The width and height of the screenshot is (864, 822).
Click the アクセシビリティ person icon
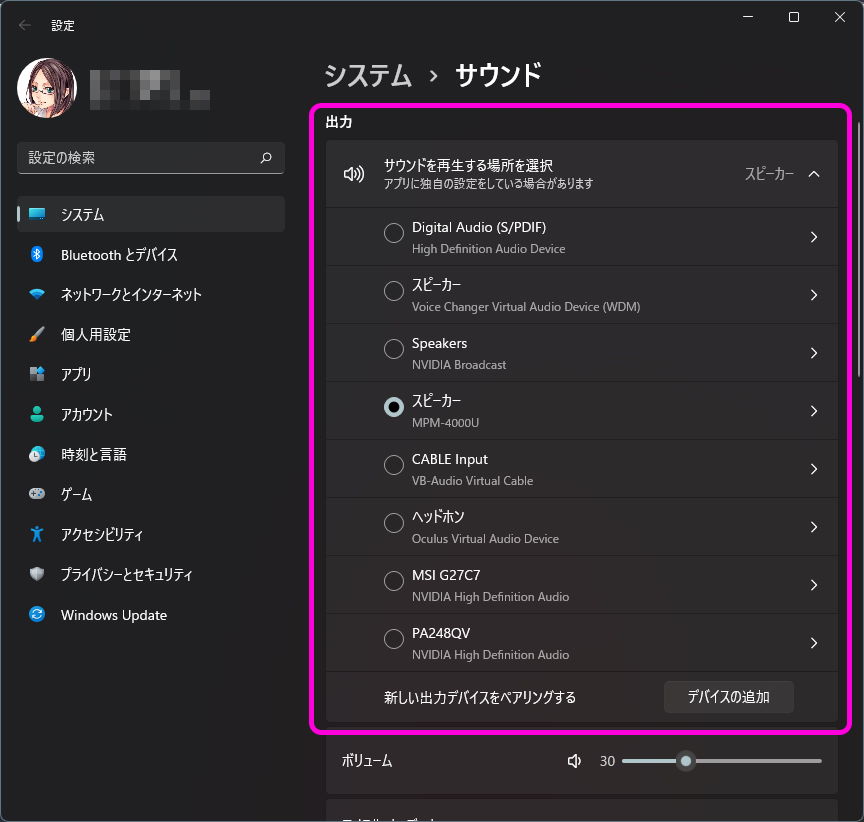point(37,534)
